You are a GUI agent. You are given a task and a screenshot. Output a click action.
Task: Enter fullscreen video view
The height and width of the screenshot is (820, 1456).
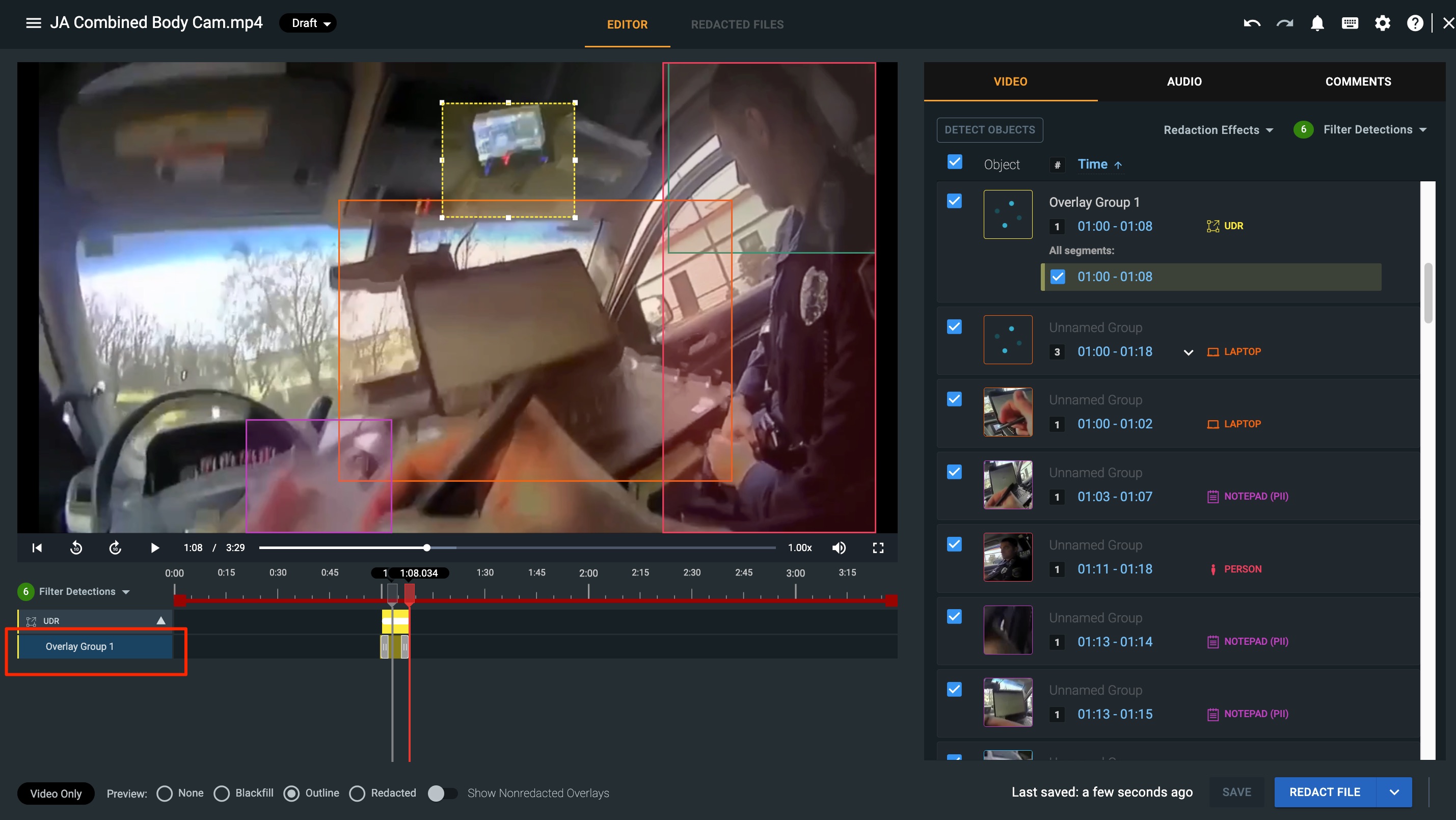coord(878,548)
